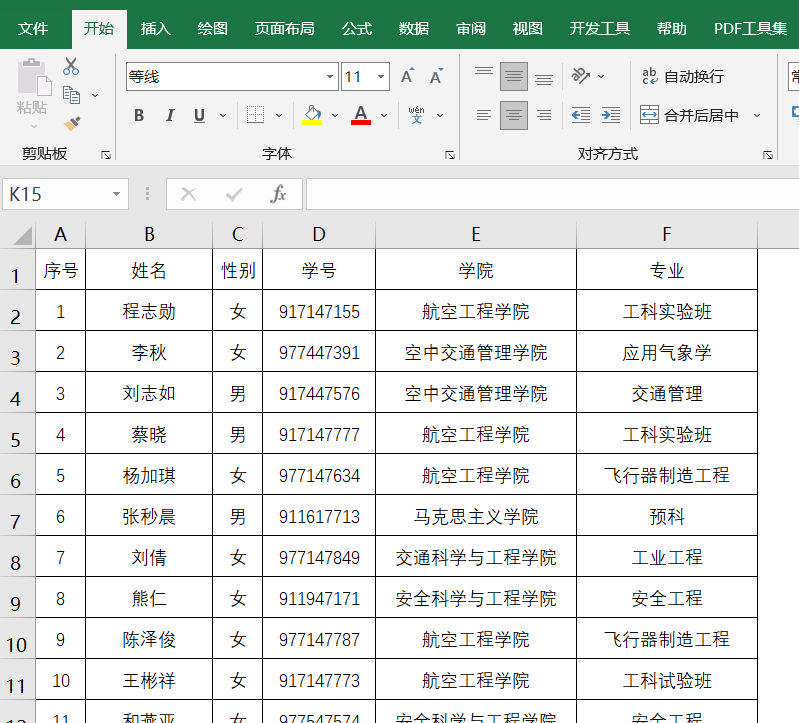The width and height of the screenshot is (799, 723).
Task: Click the formula bar Enter checkmark icon
Action: (x=234, y=194)
